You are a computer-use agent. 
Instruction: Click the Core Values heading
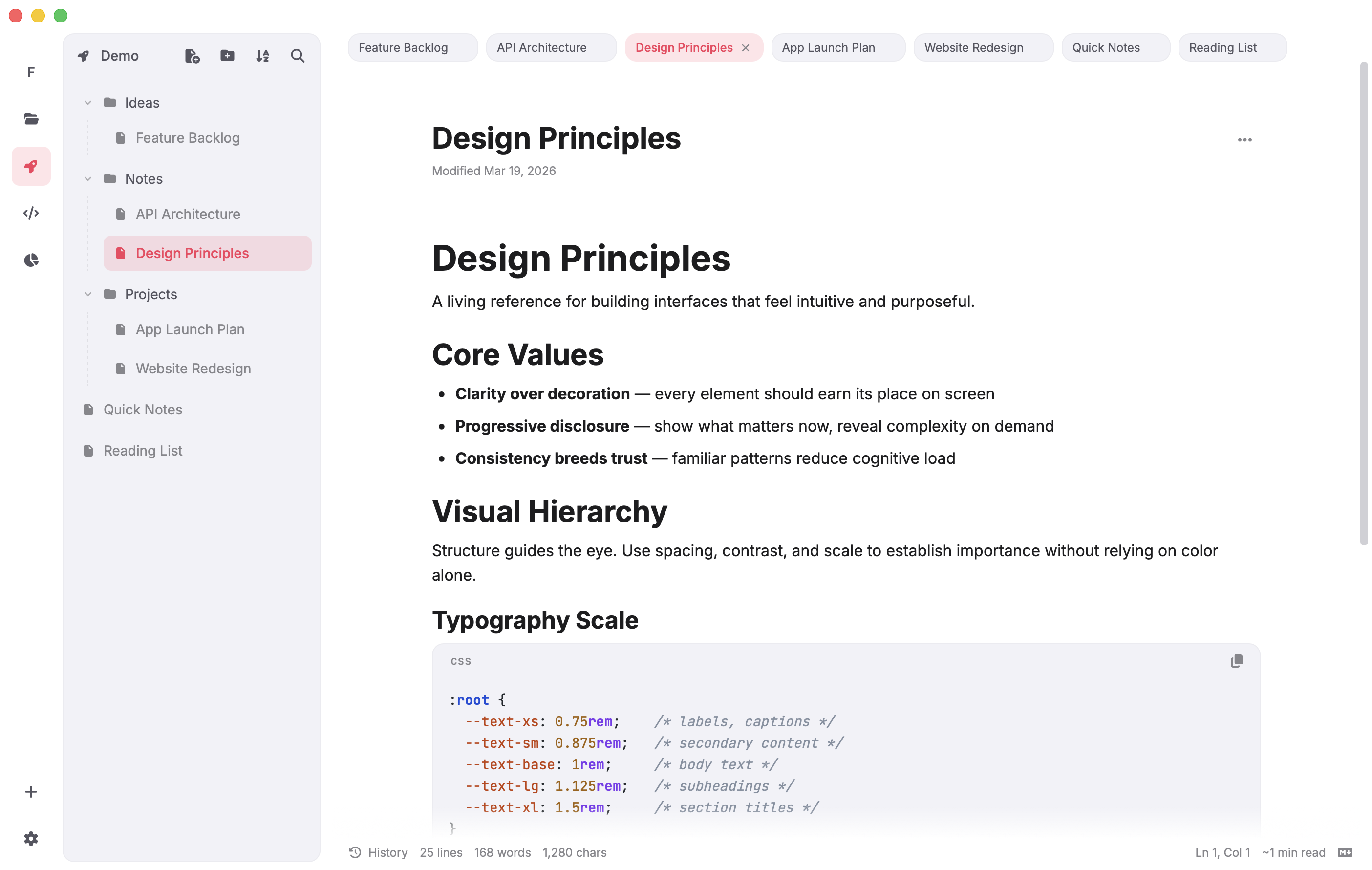coord(517,355)
